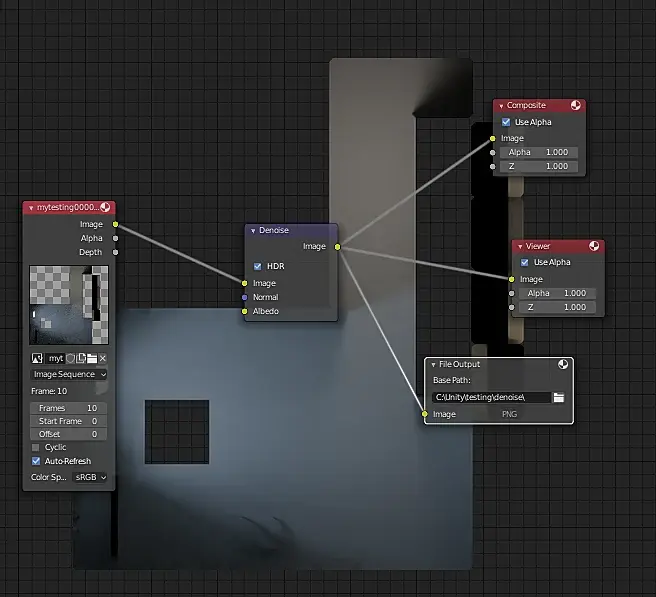Toggle Use Alpha in Composite node

coord(506,122)
